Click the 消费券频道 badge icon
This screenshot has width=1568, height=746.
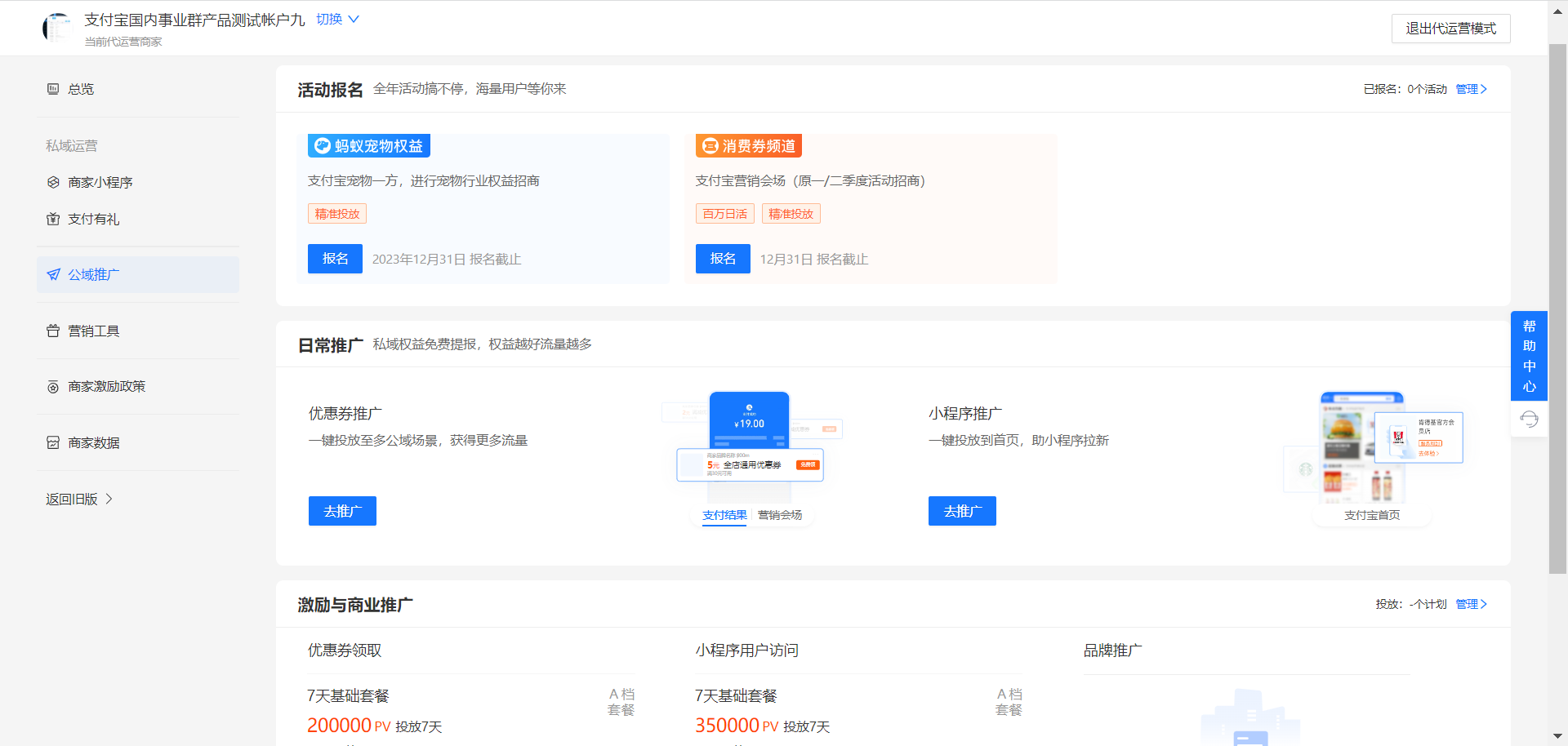[x=710, y=146]
